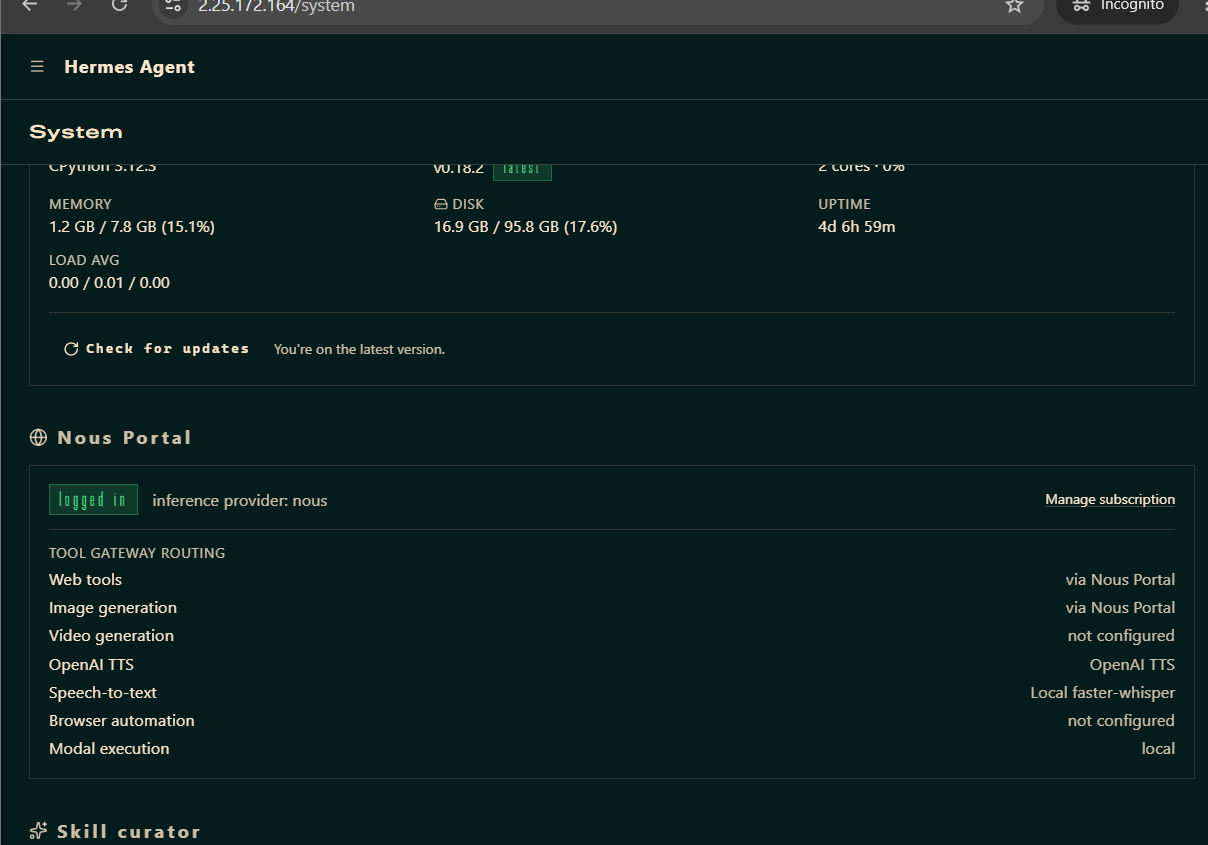This screenshot has height=845, width=1208.
Task: Click the LOAD AVG label
Action: coord(84,260)
